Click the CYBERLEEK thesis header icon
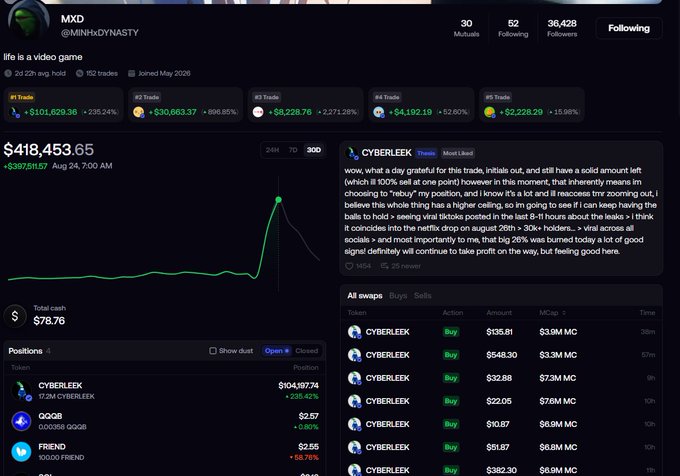This screenshot has width=680, height=476. (352, 153)
